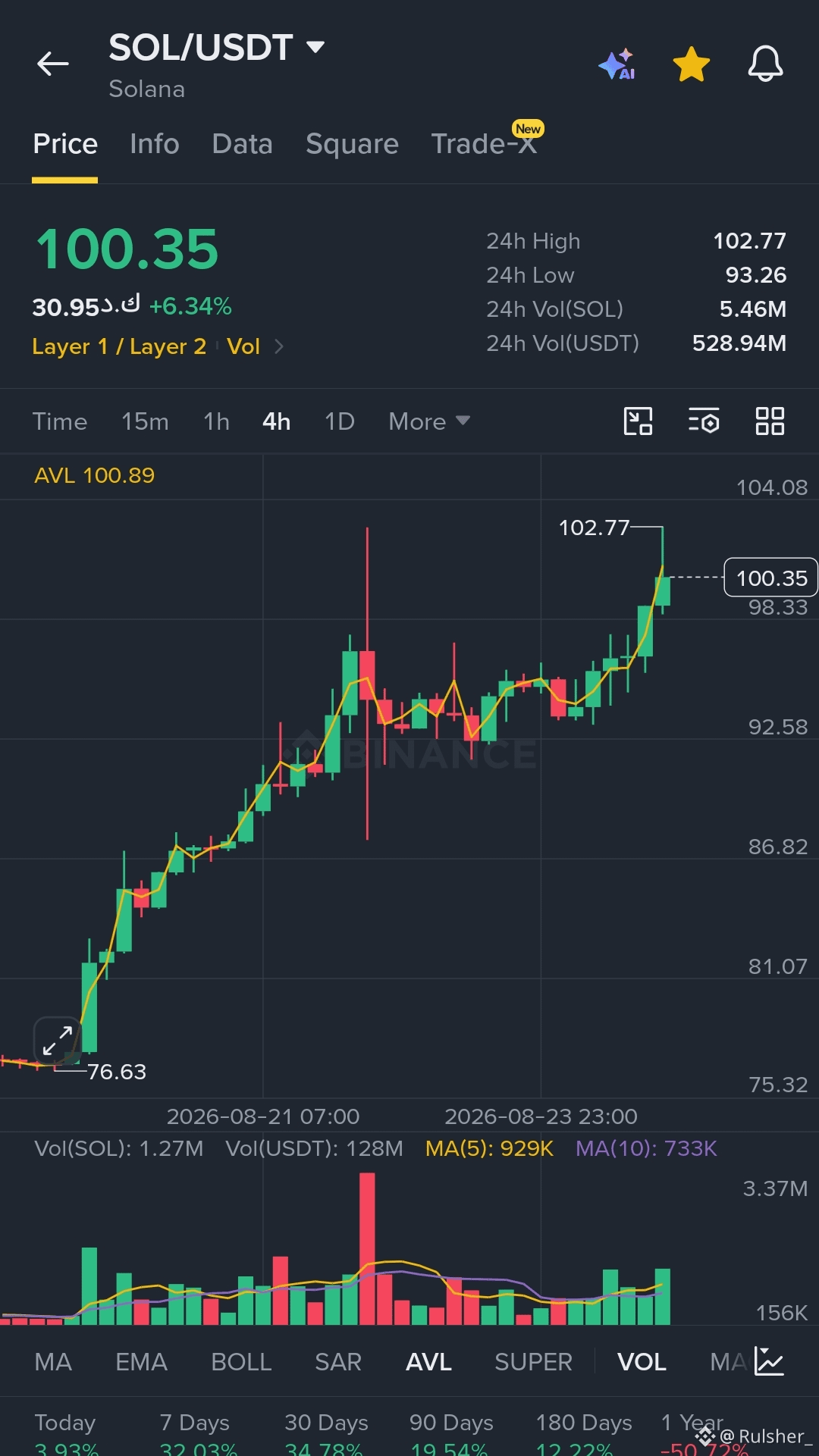Switch to the Data tab
This screenshot has width=819, height=1456.
(242, 144)
